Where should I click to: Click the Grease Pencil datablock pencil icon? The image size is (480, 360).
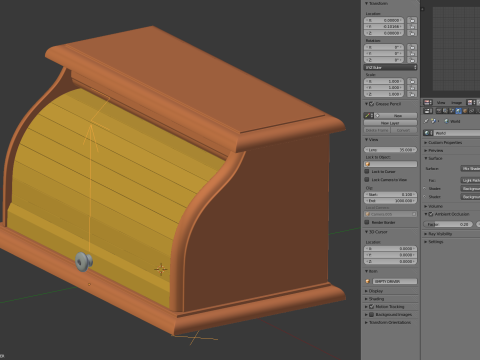coord(368,116)
